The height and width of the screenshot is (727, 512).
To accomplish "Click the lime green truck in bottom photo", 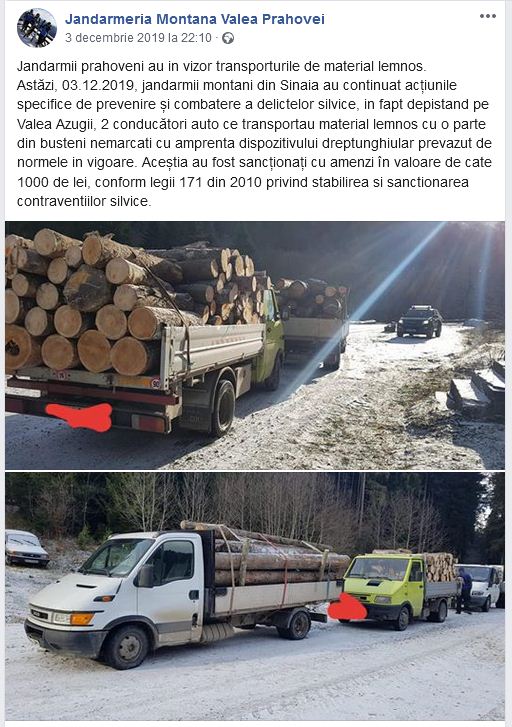I will (x=399, y=590).
